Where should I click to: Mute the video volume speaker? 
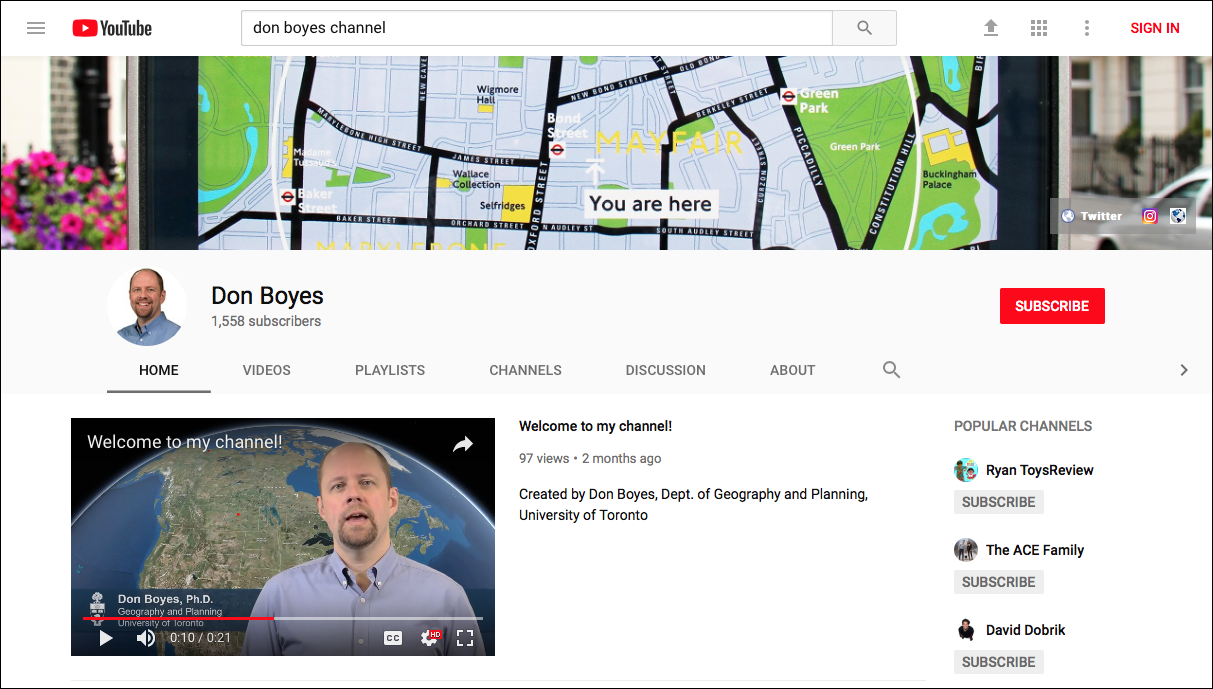(145, 638)
